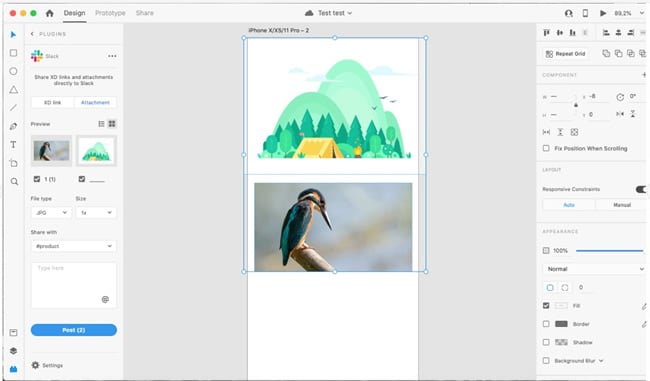Open the Test test document title dropdown

point(335,13)
